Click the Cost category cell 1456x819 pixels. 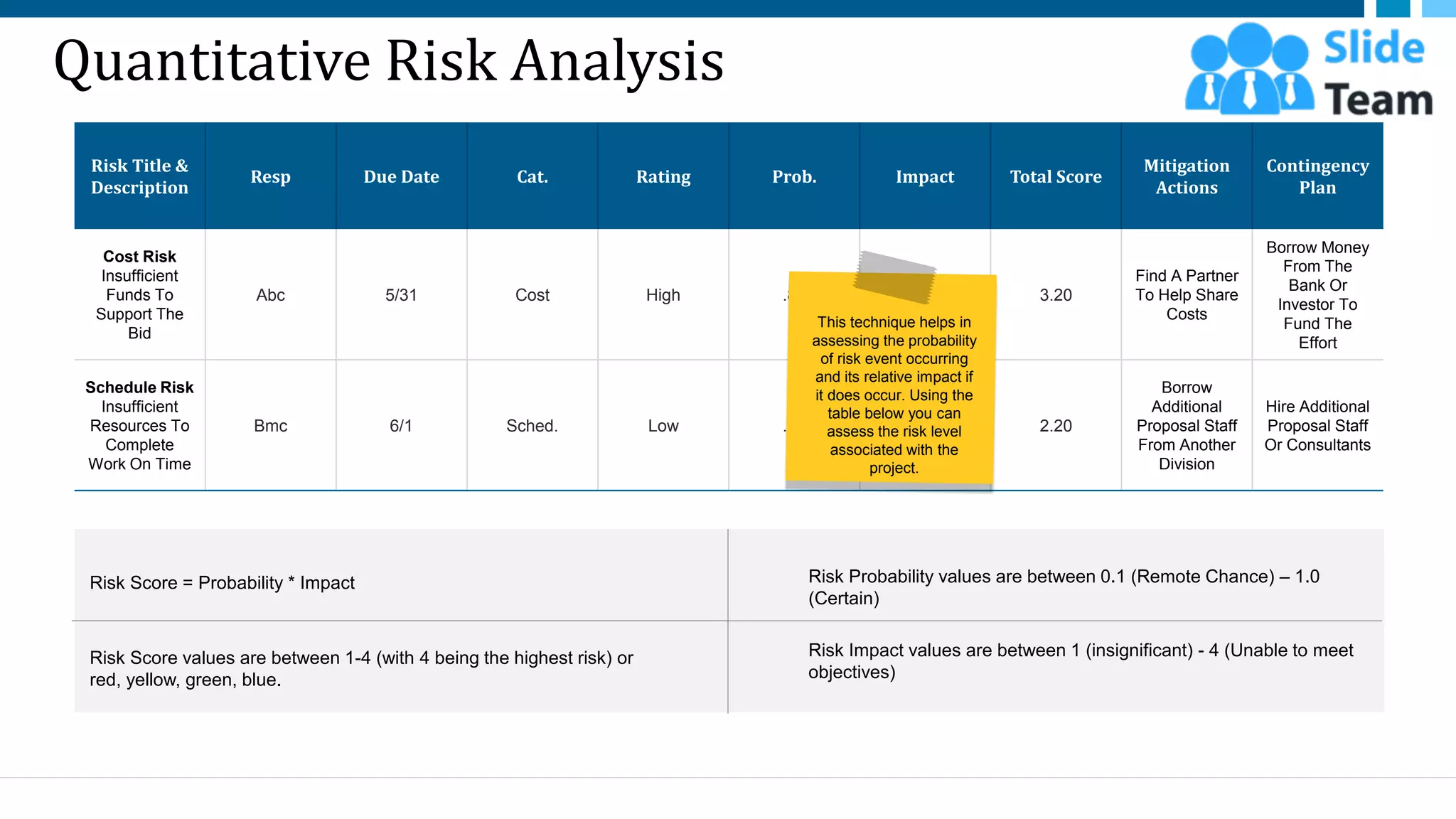pyautogui.click(x=532, y=294)
